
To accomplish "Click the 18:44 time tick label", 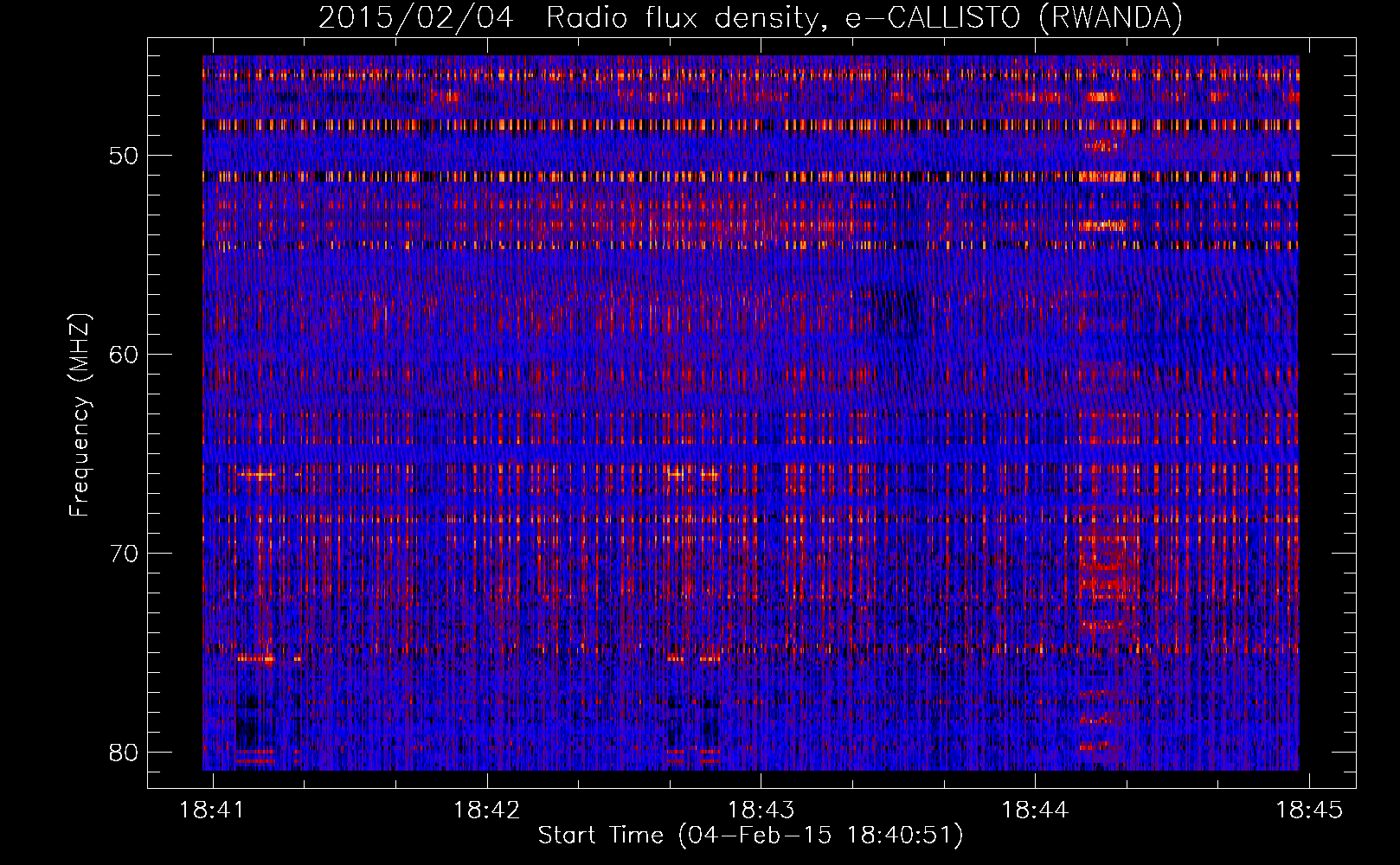I will point(1035,810).
